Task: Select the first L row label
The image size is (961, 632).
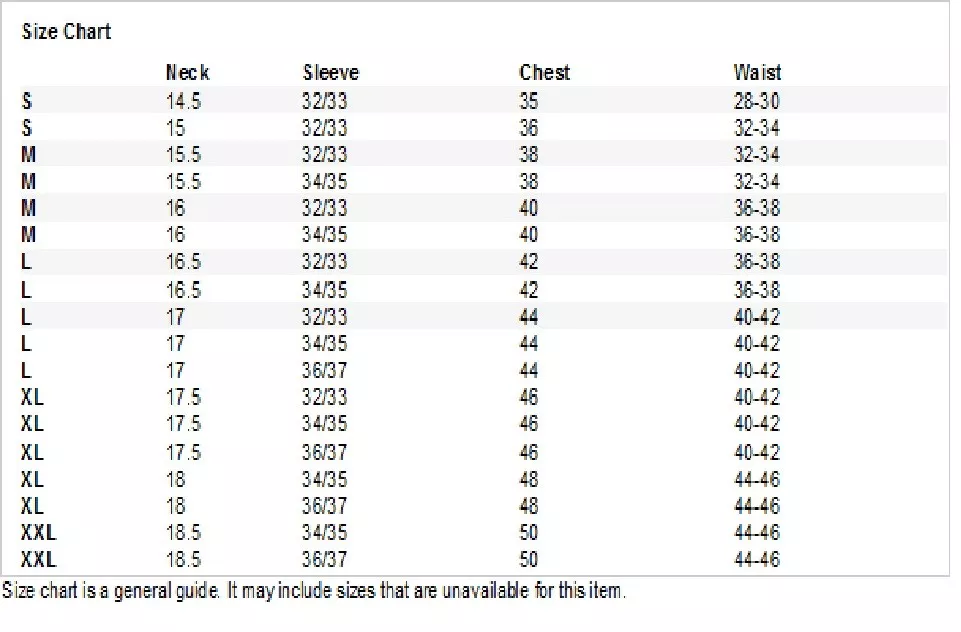Action: click(26, 262)
